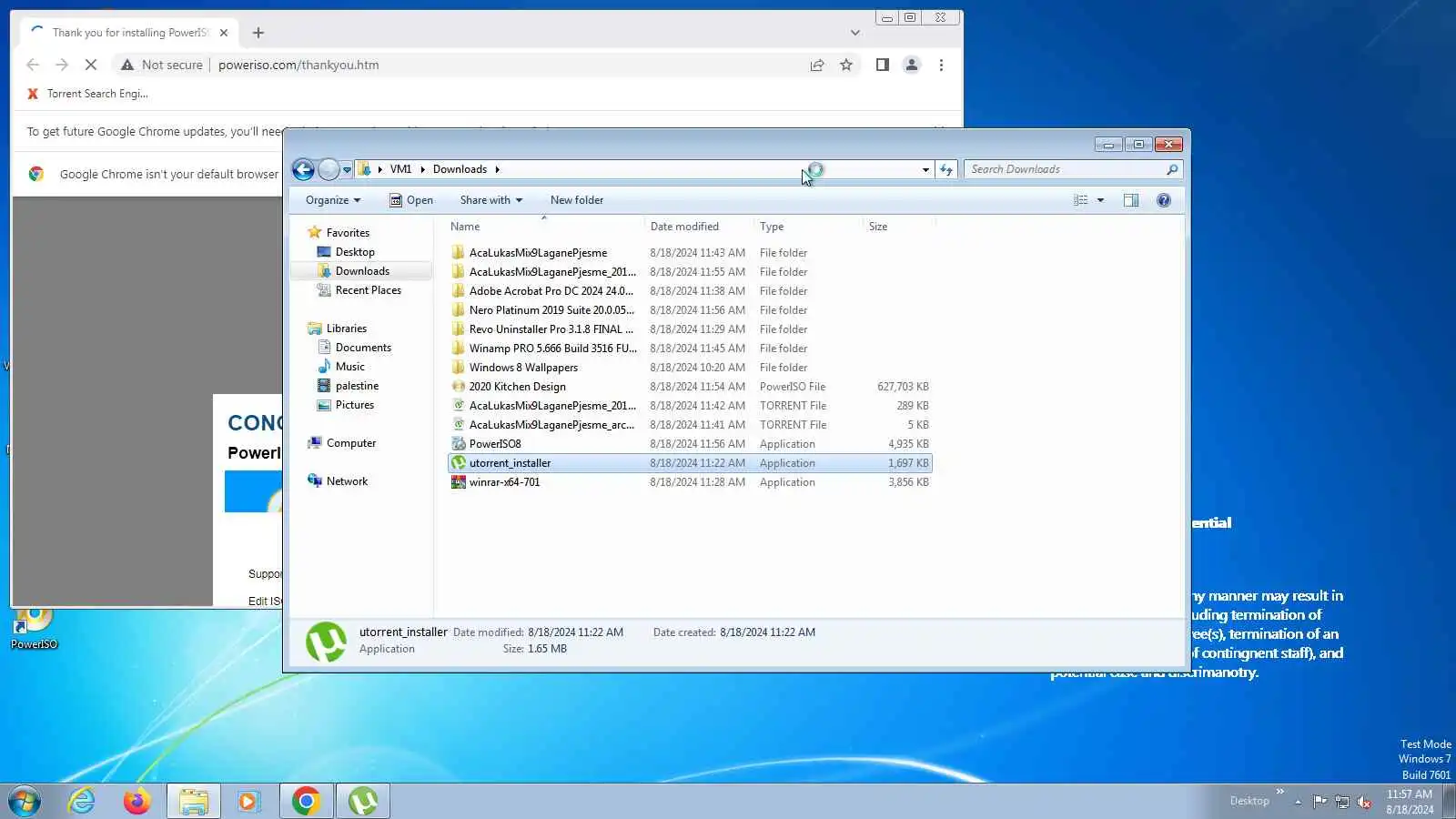Screen dimensions: 1456x819
Task: Open the recent pages dropdown arrow in Explorer
Action: [x=347, y=170]
